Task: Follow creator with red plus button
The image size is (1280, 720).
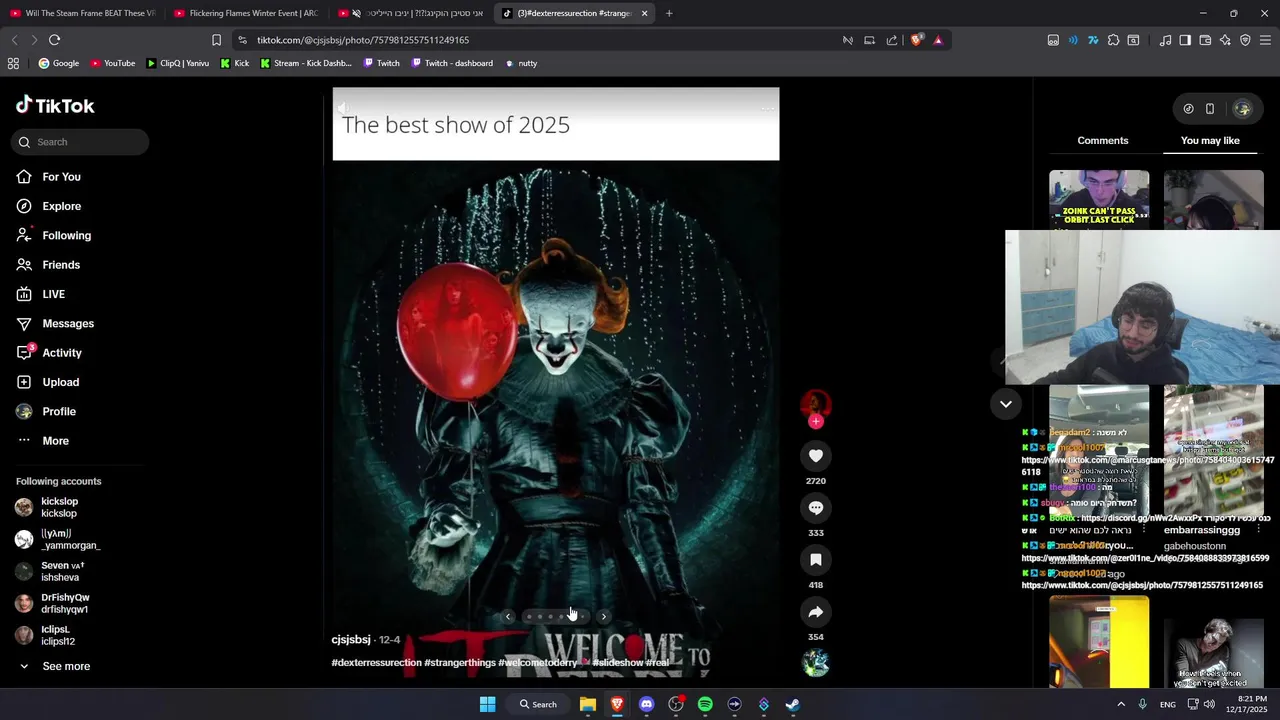Action: (x=816, y=422)
